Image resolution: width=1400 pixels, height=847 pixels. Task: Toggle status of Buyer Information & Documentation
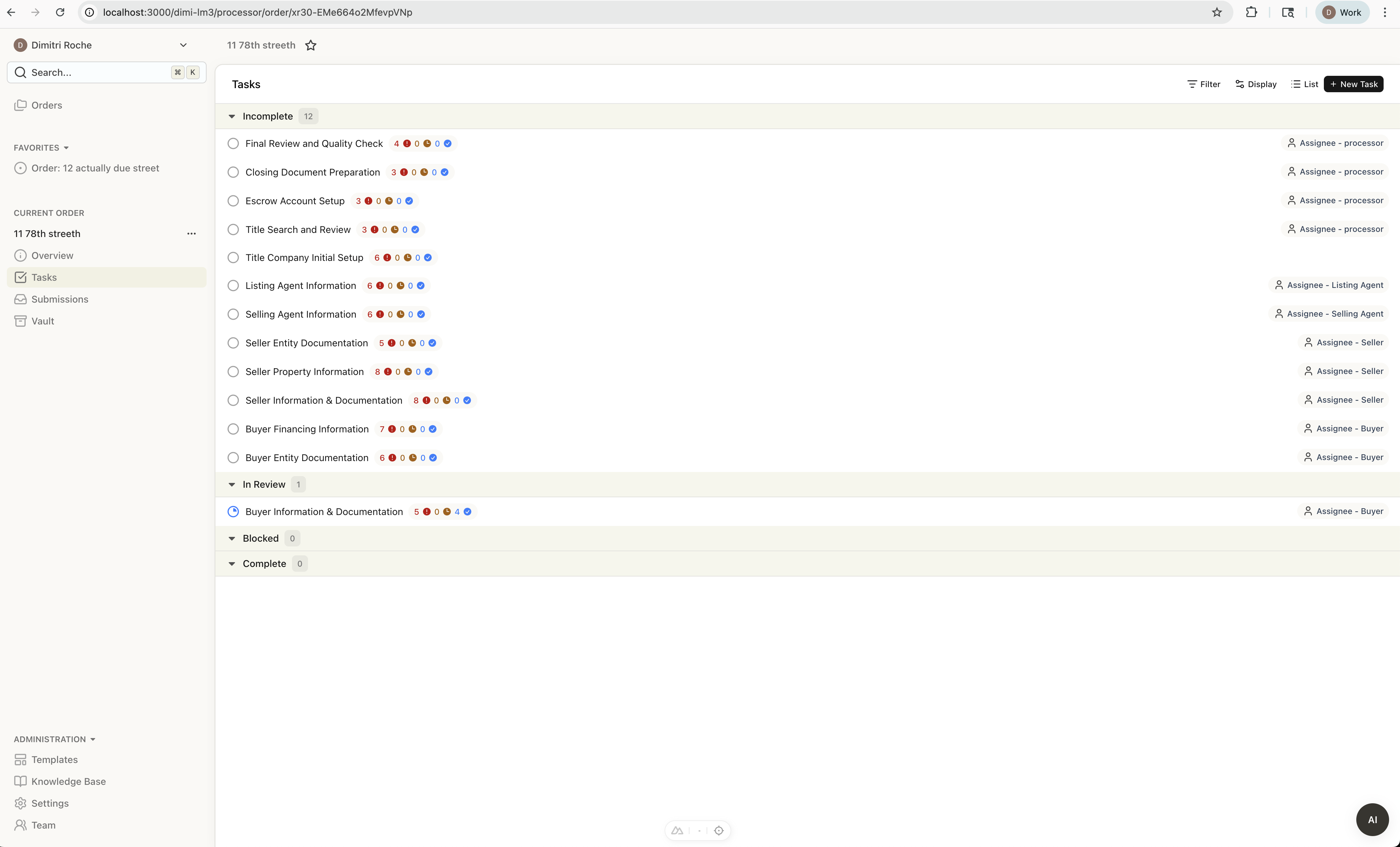point(233,512)
